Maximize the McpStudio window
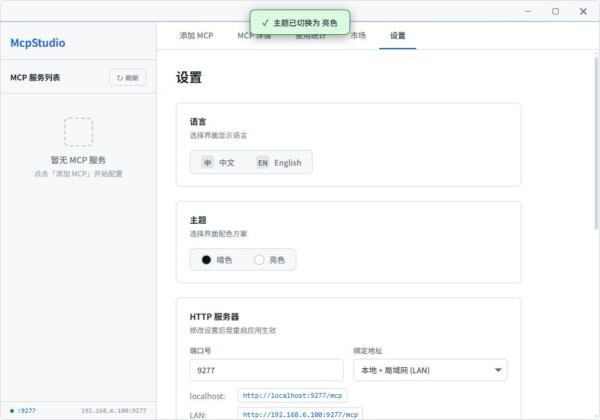 556,11
